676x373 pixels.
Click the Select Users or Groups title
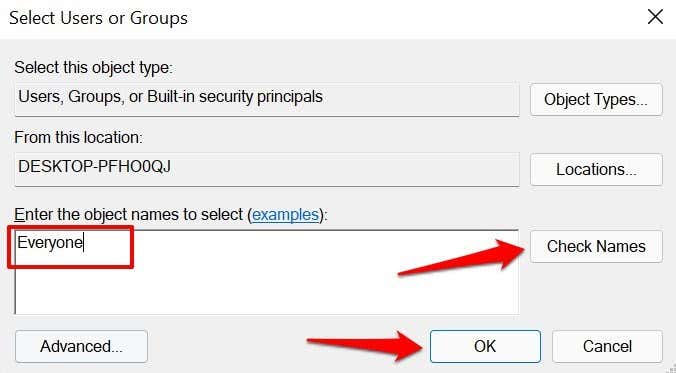pyautogui.click(x=98, y=18)
